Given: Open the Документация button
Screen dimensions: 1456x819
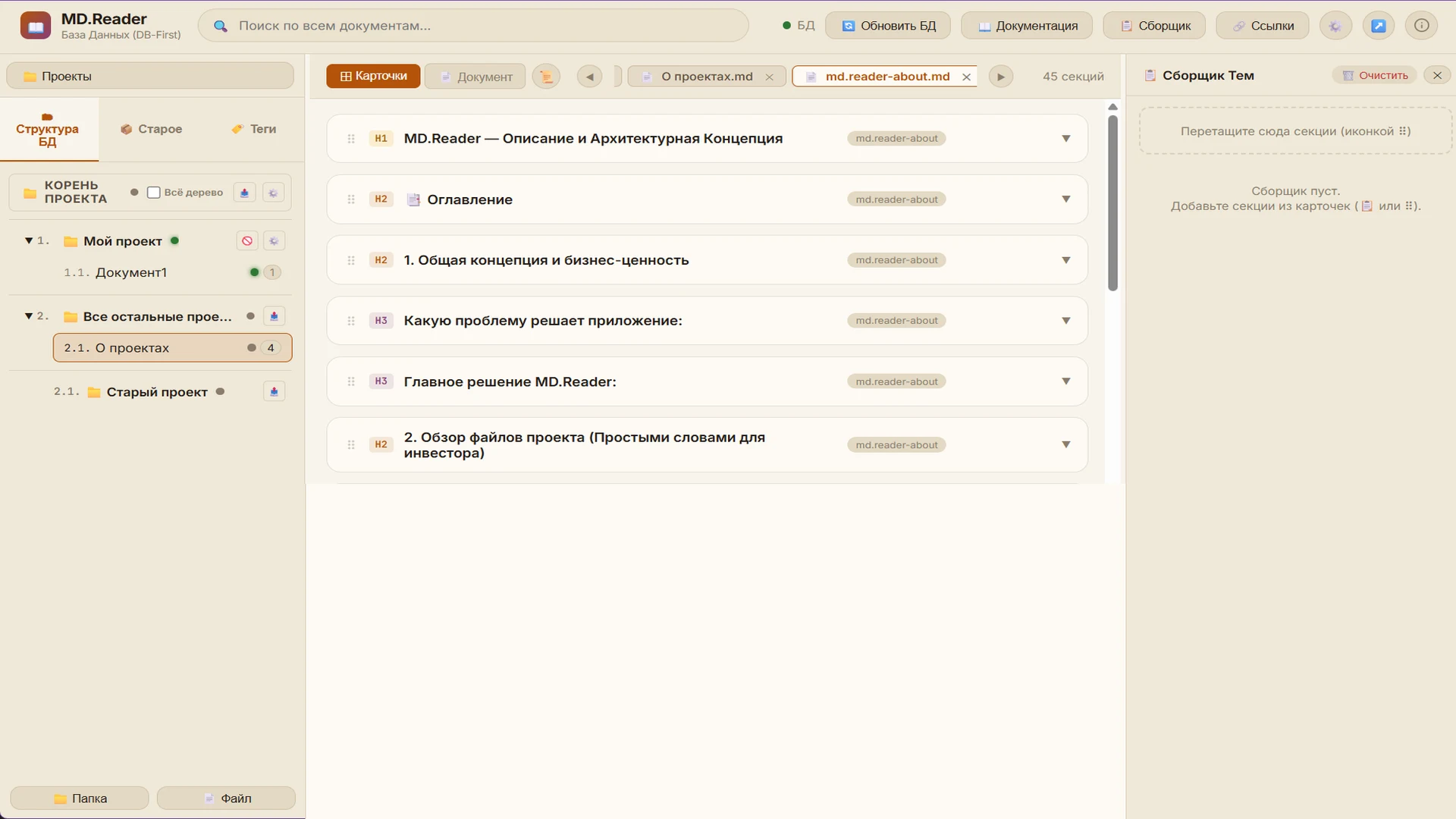Looking at the screenshot, I should [1027, 26].
